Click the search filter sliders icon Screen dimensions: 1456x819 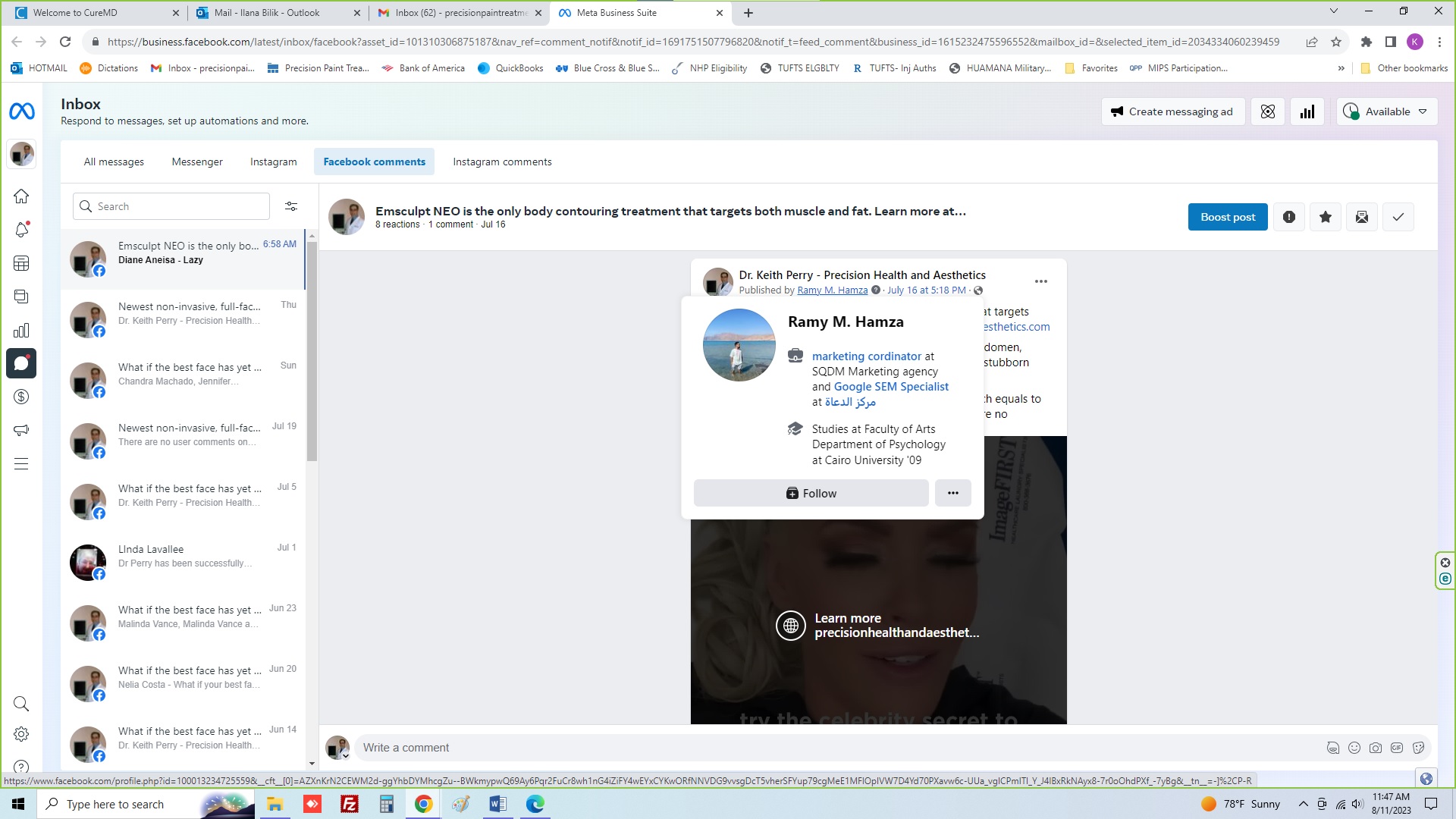pos(291,206)
